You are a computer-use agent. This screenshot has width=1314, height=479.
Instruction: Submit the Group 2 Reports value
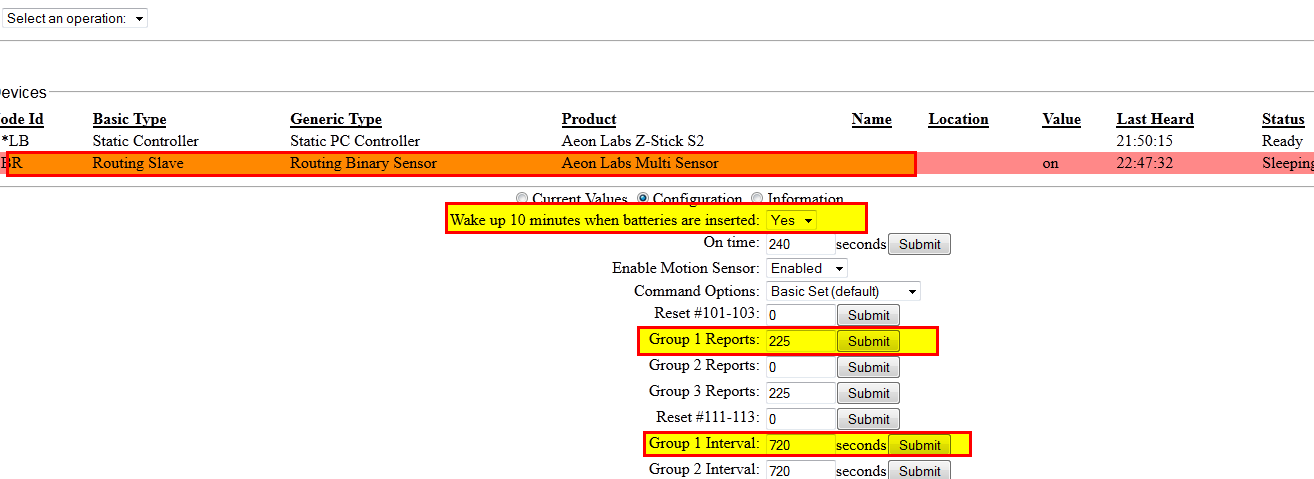[868, 367]
